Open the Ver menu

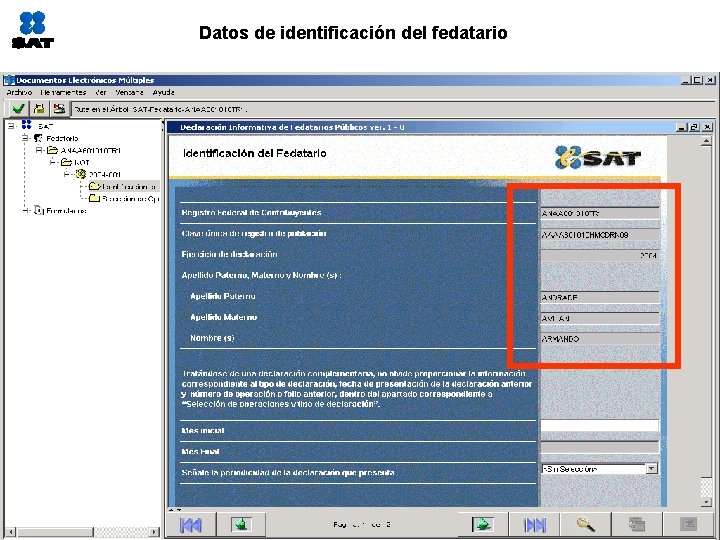point(101,92)
